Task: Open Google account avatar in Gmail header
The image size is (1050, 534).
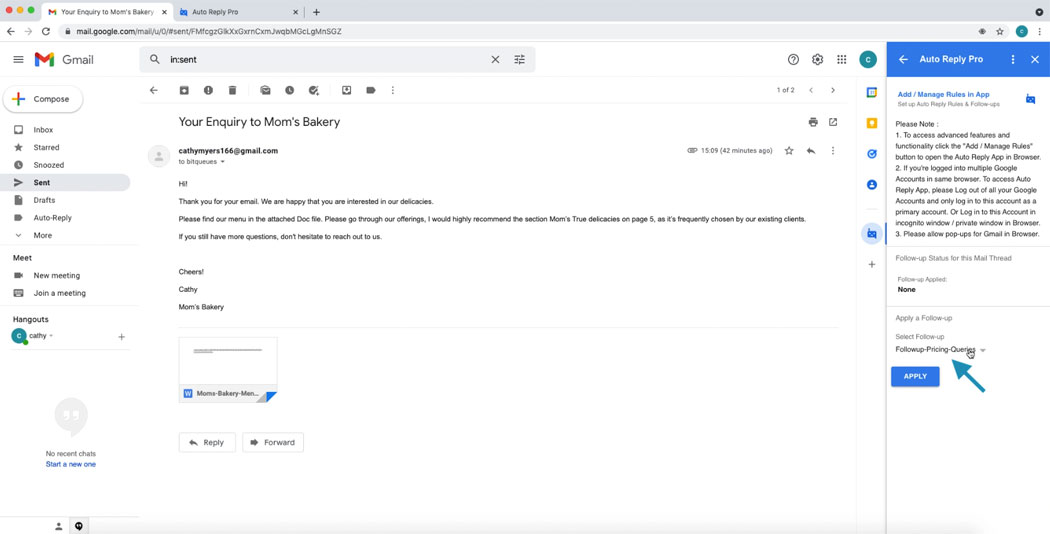Action: [x=868, y=60]
